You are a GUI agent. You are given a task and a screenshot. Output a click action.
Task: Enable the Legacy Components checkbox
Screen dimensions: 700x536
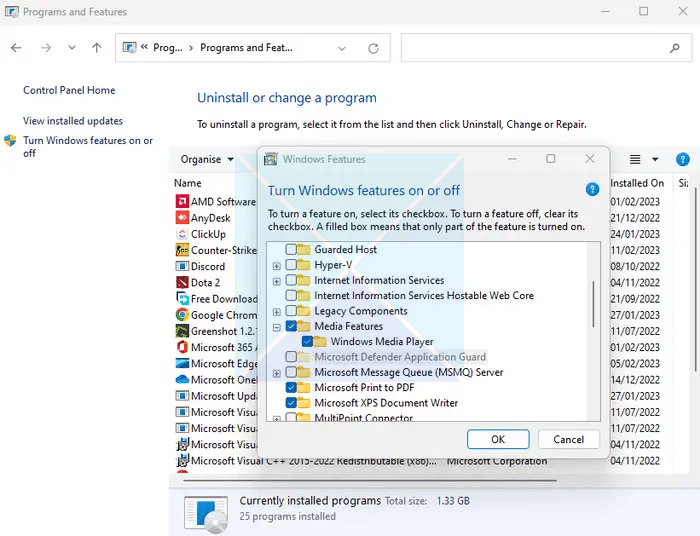click(x=291, y=311)
